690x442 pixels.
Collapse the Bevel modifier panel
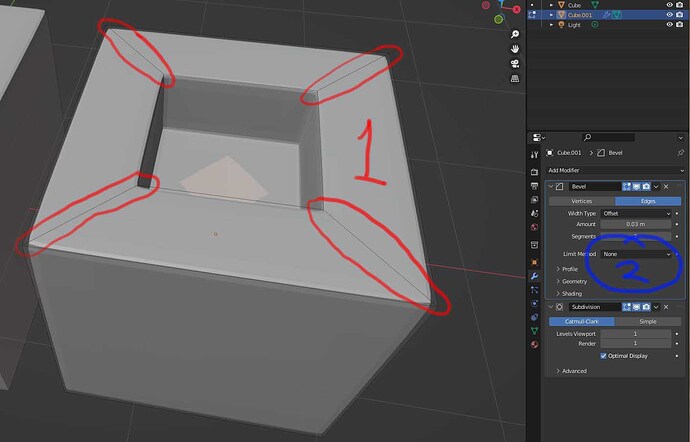pos(551,187)
